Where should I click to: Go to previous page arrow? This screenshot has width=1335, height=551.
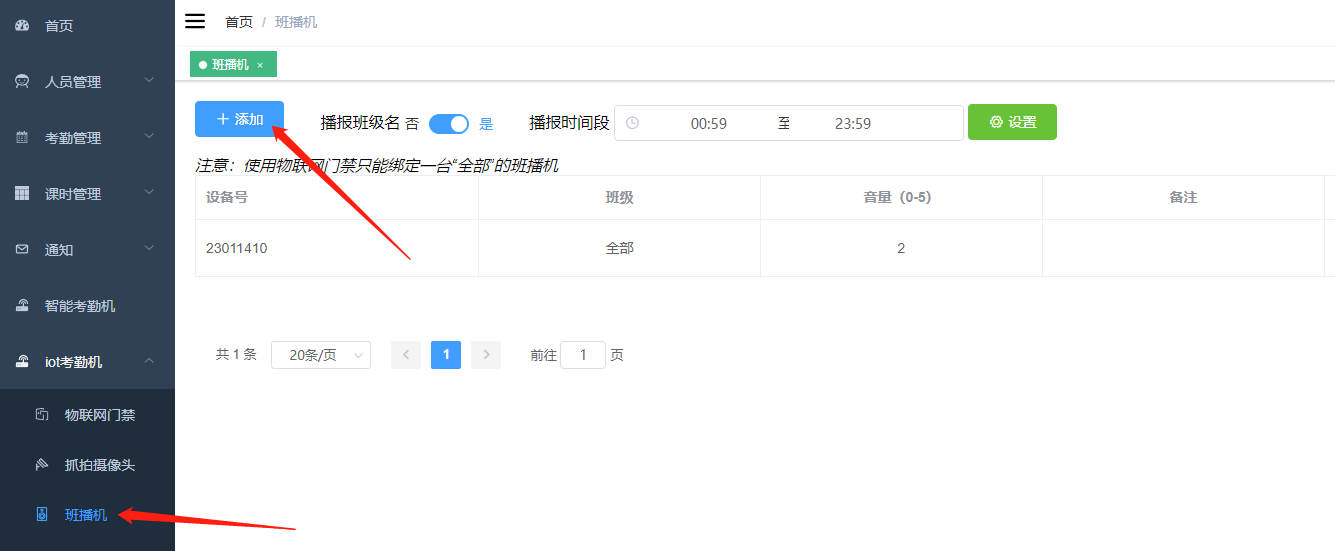406,355
